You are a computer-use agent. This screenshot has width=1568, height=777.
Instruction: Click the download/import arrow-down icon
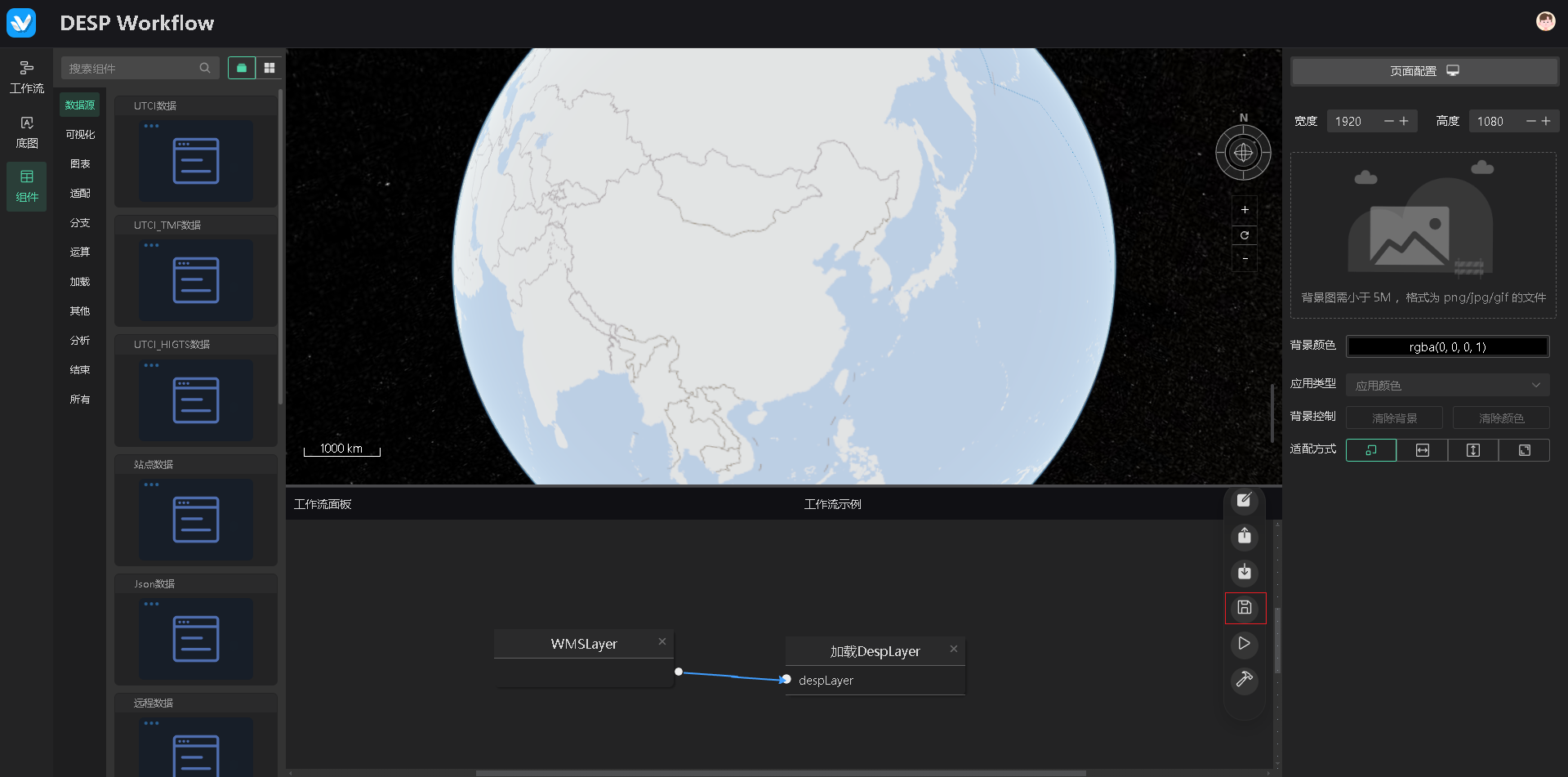pos(1244,572)
